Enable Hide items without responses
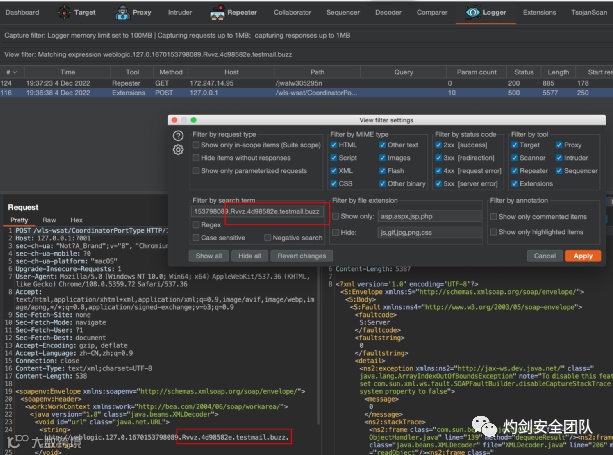 pos(196,158)
